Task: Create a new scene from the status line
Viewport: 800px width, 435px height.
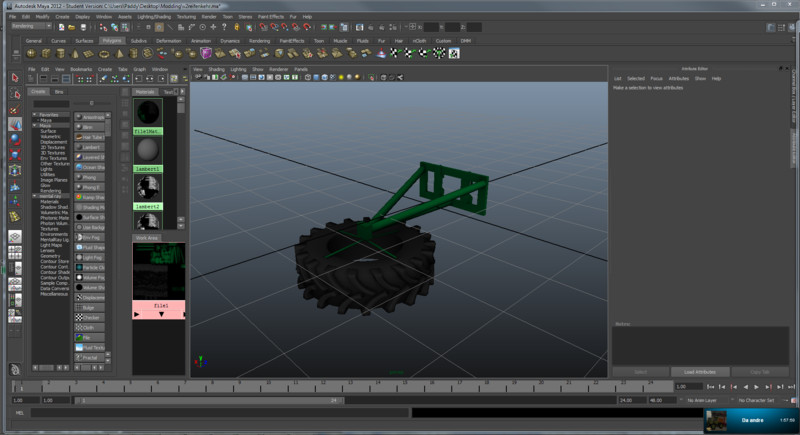Action: click(61, 27)
